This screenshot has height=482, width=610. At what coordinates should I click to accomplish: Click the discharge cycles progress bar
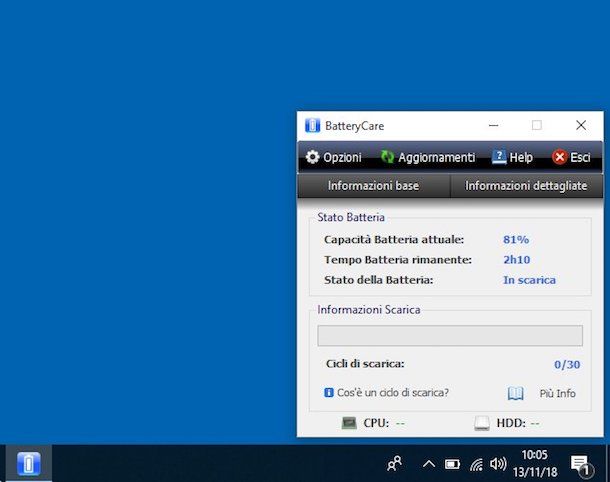tap(450, 336)
